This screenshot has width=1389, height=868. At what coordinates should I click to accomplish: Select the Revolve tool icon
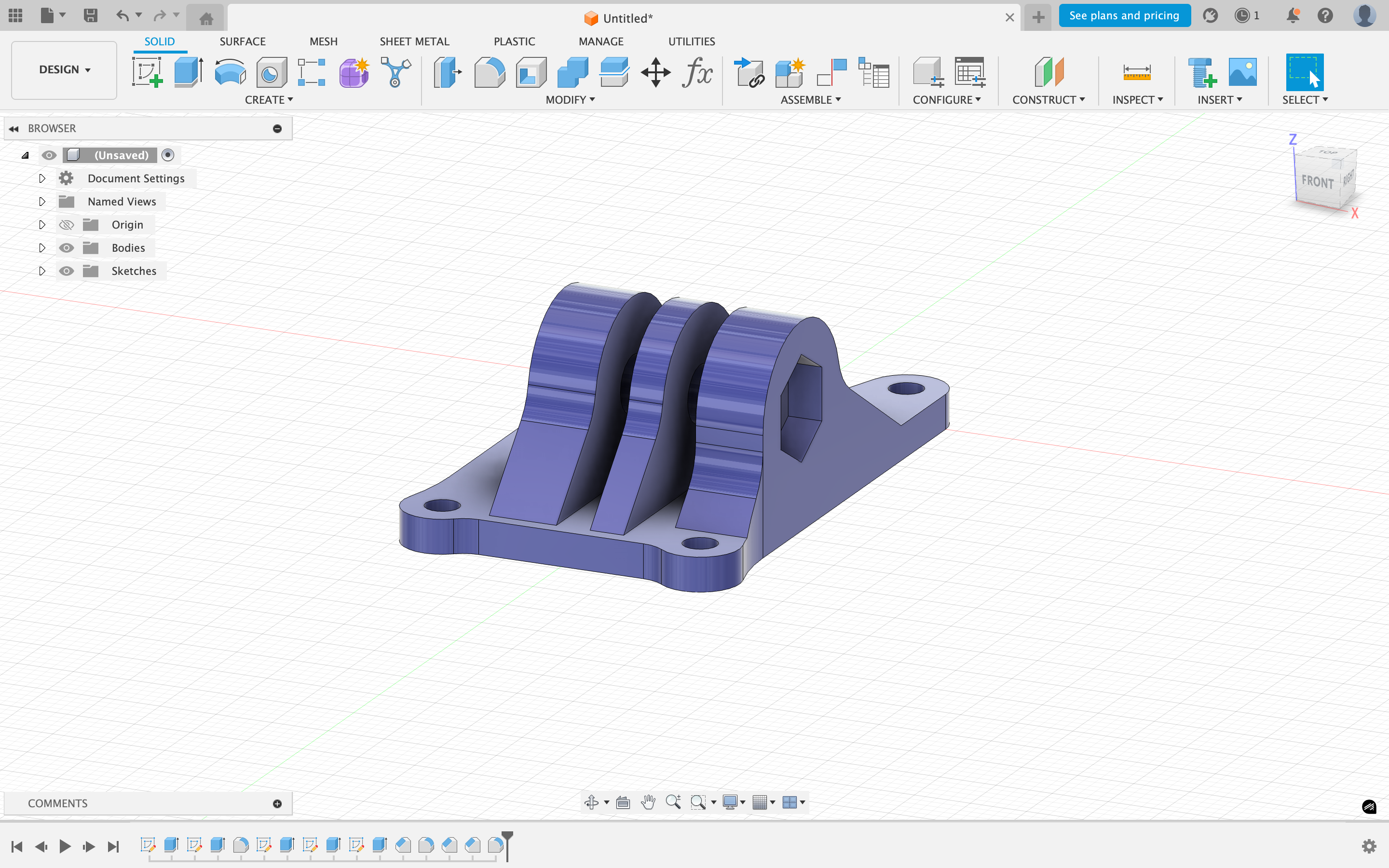tap(230, 72)
